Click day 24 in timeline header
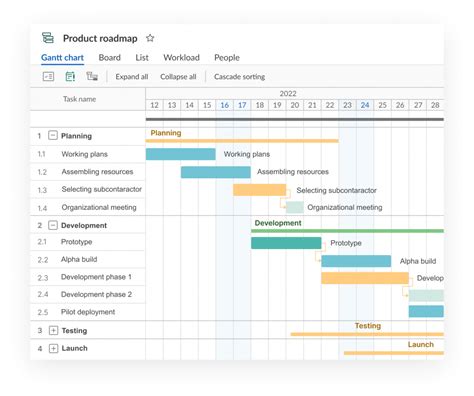This screenshot has height=396, width=474. click(x=365, y=105)
